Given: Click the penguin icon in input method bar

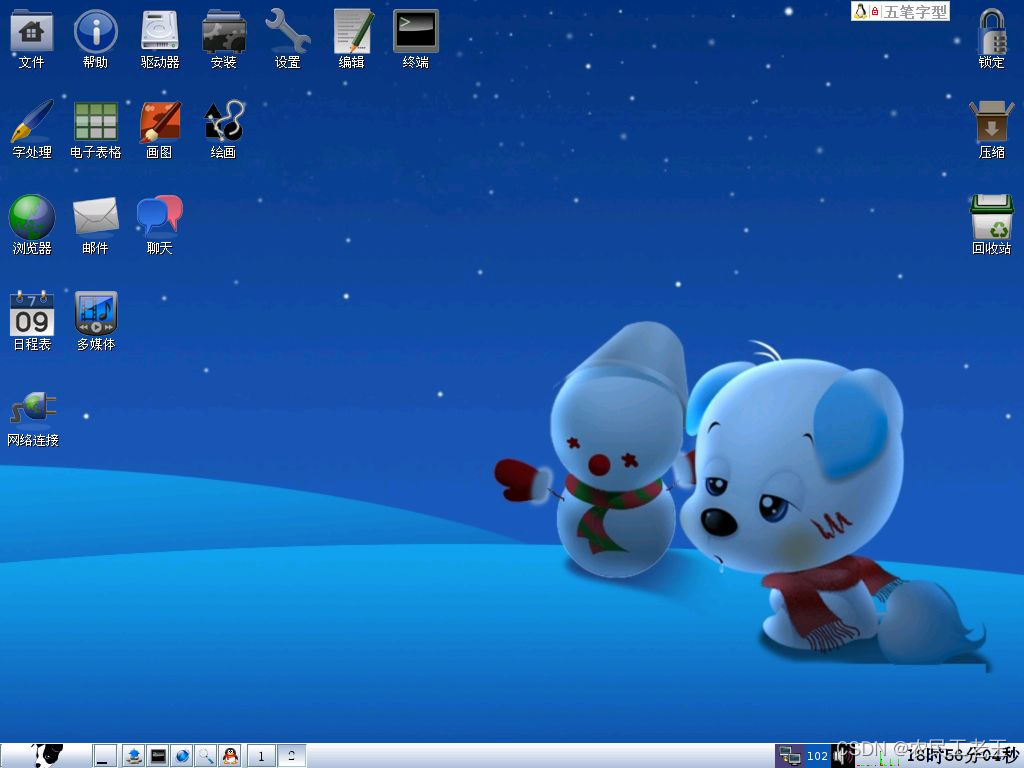Looking at the screenshot, I should 861,11.
